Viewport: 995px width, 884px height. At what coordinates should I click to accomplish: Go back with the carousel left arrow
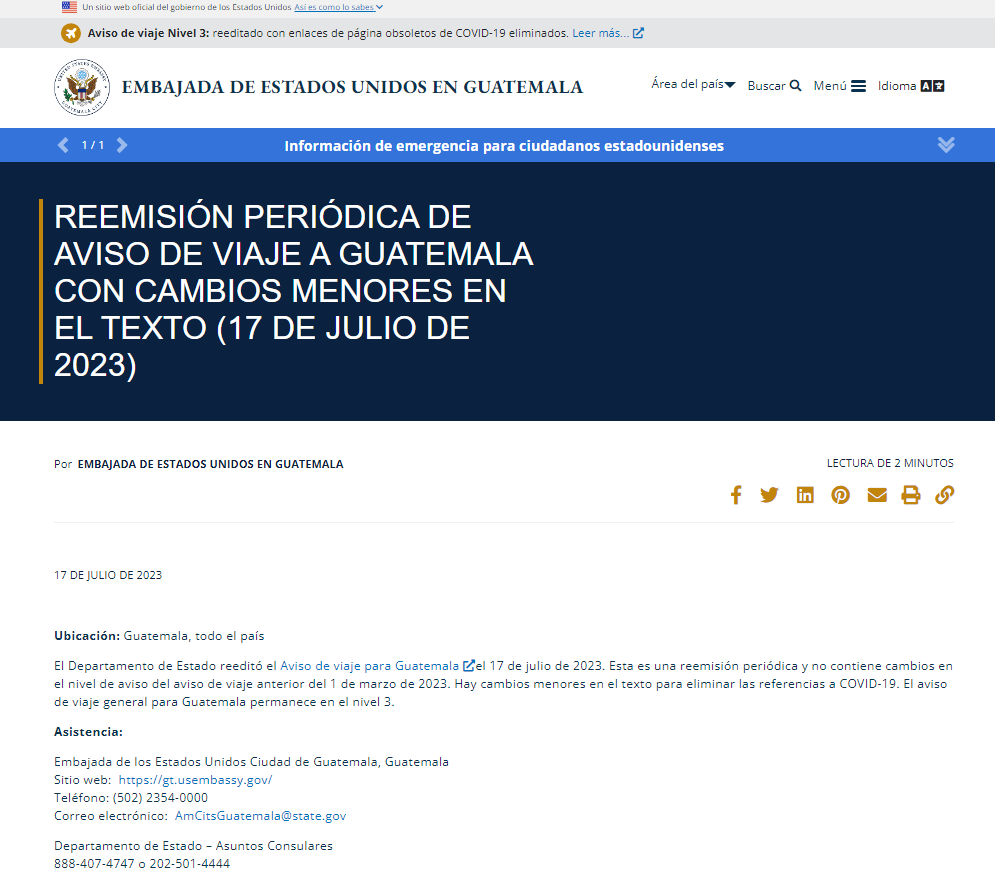(x=63, y=144)
